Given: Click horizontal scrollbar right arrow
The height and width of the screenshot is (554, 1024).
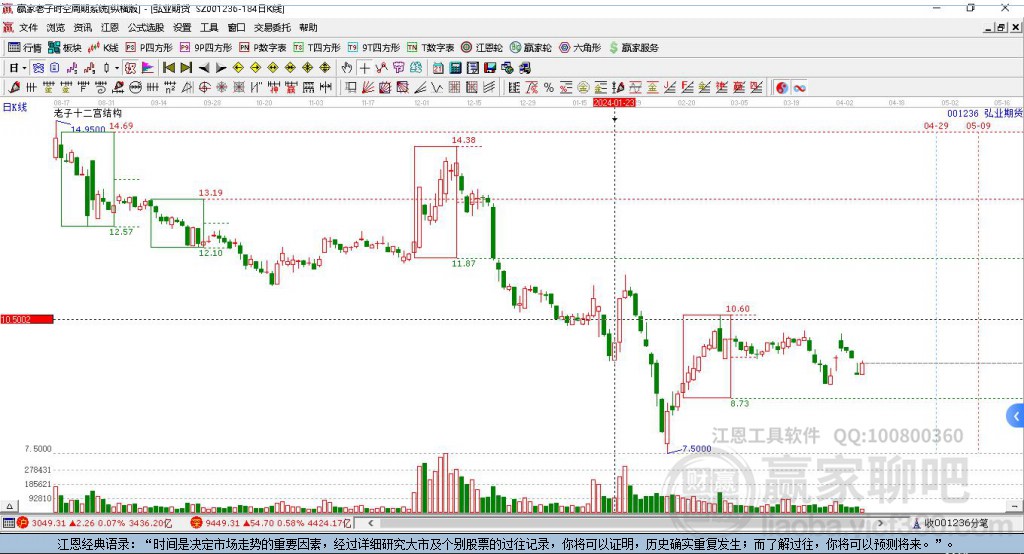Looking at the screenshot, I should tap(880, 523).
